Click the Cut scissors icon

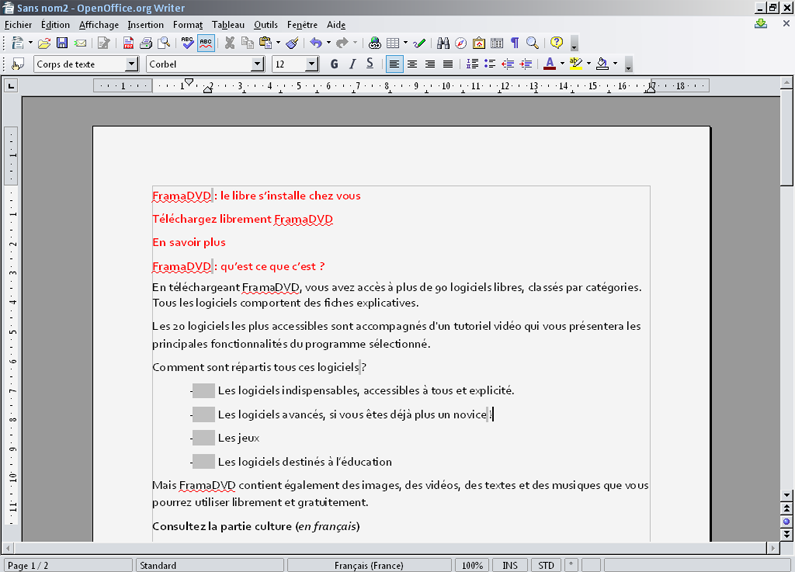230,43
